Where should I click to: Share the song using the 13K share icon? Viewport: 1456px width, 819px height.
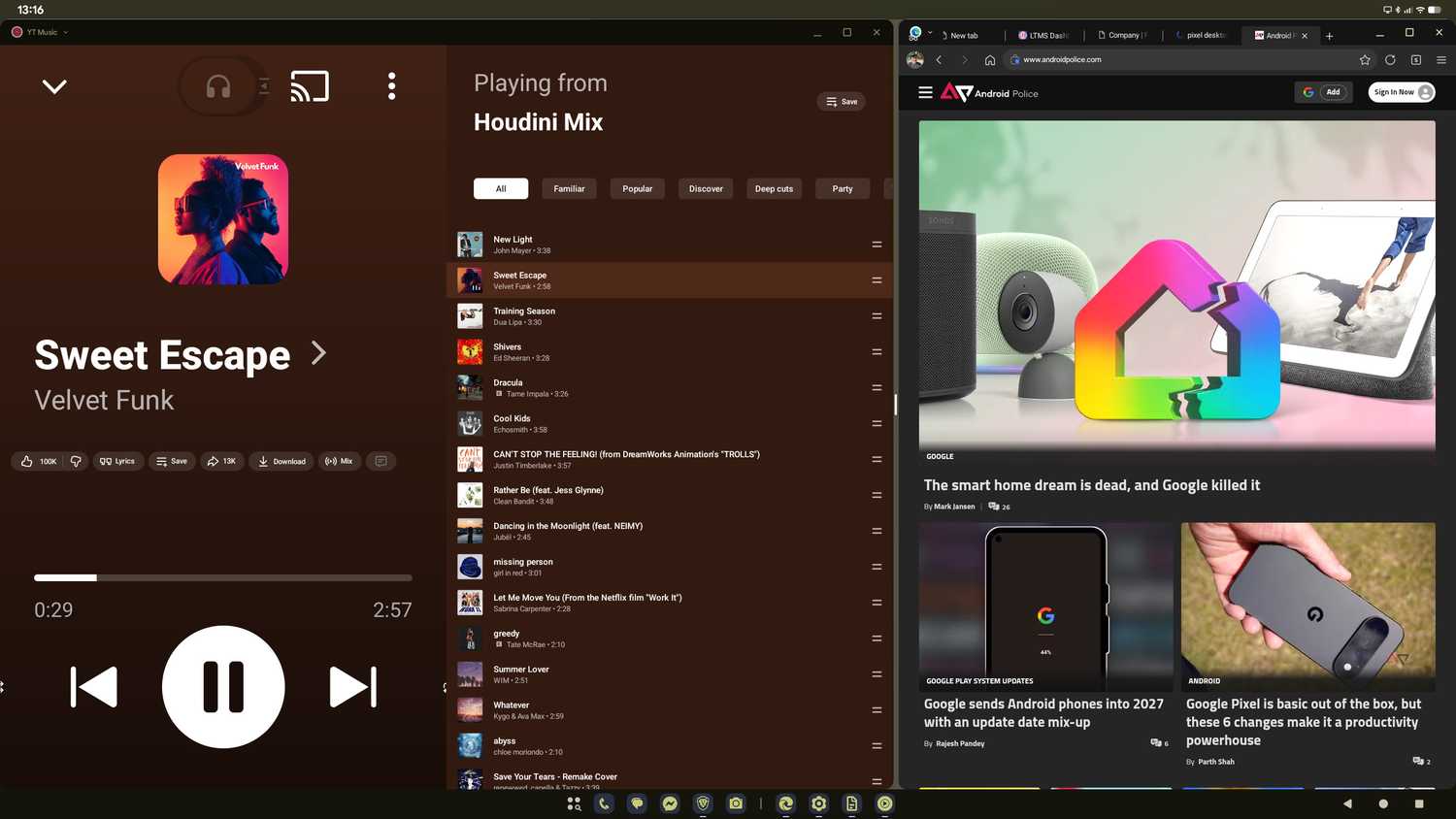coord(221,461)
